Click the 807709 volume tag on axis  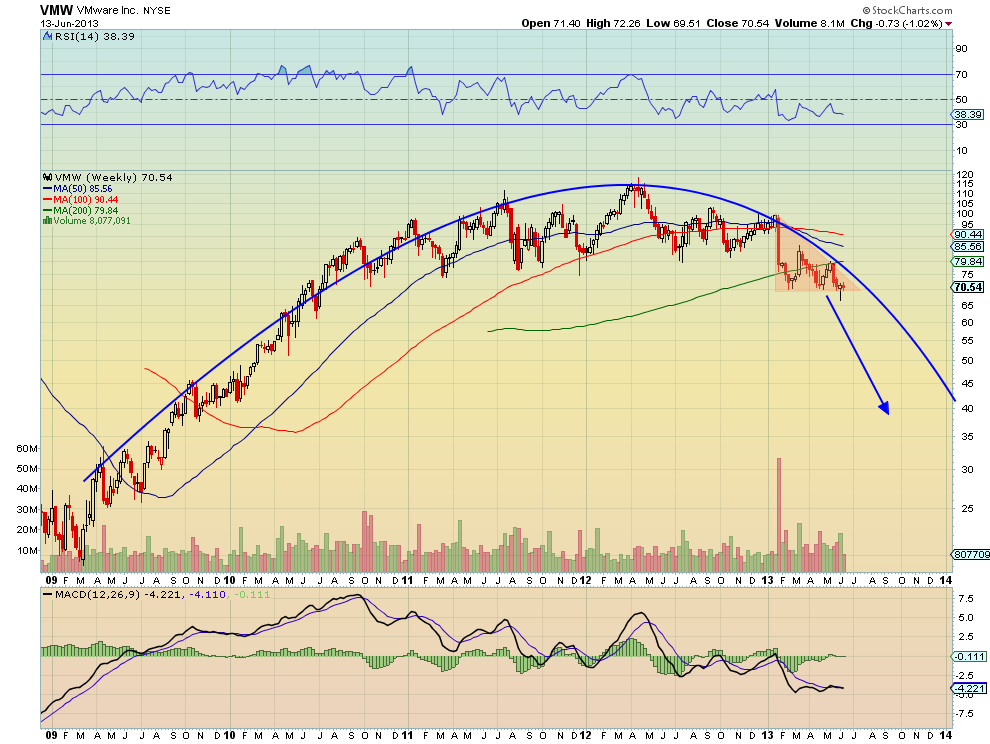point(971,555)
